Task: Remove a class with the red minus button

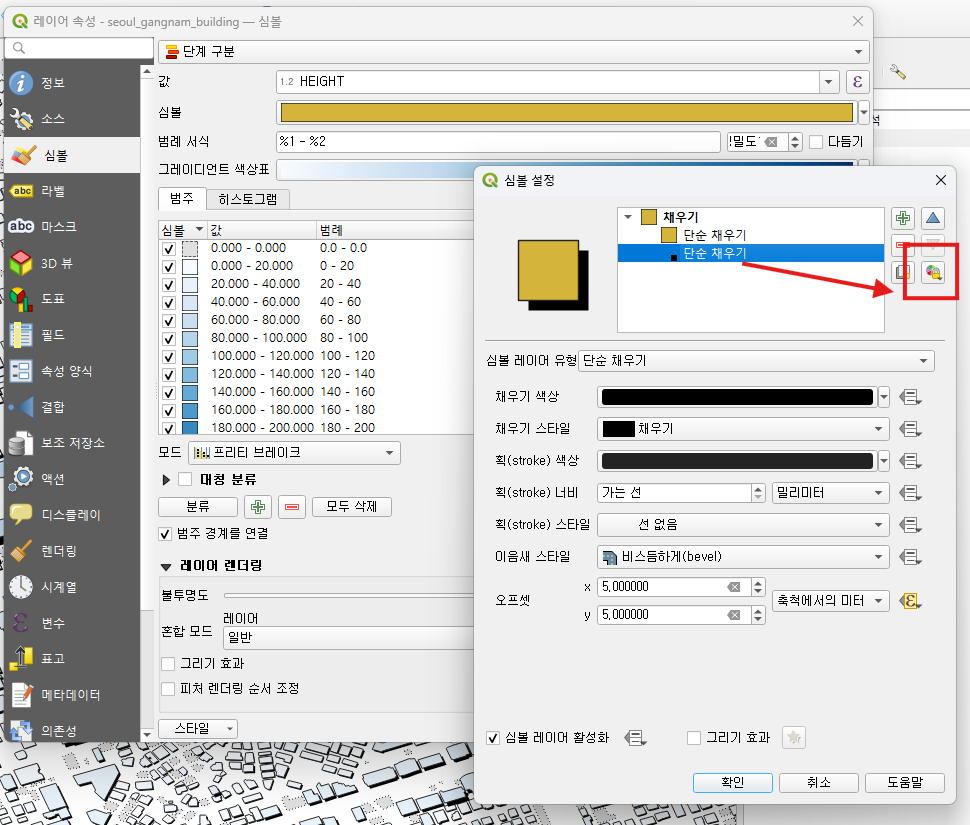Action: tap(292, 507)
